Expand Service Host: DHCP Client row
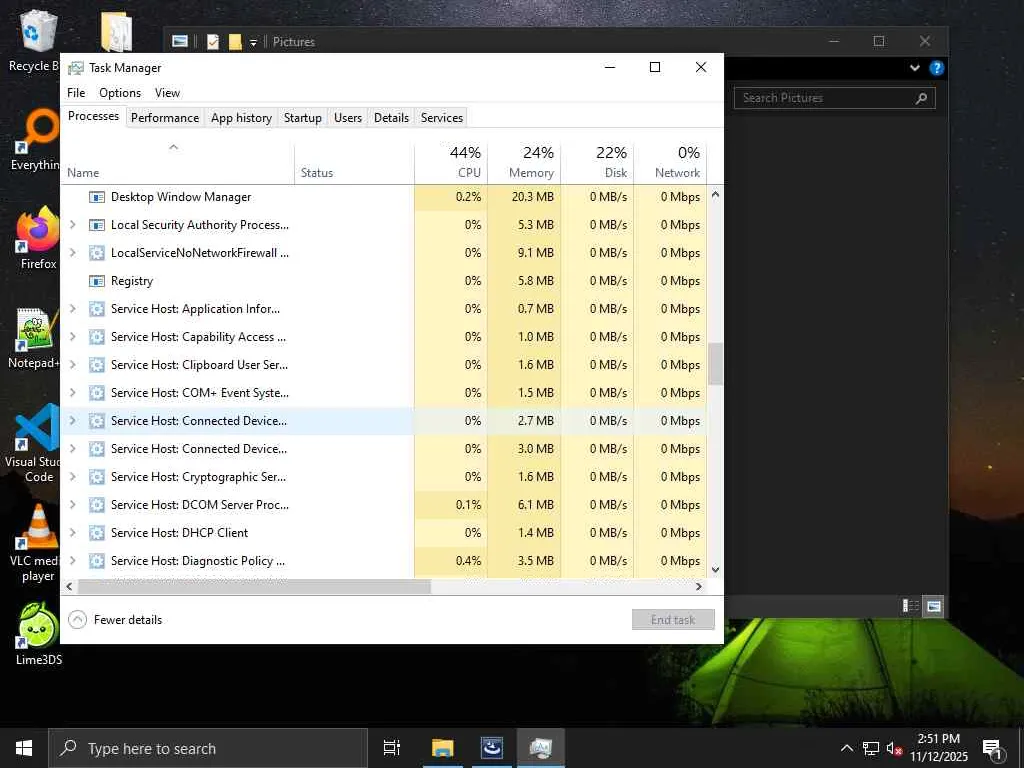Image resolution: width=1024 pixels, height=768 pixels. pos(72,533)
